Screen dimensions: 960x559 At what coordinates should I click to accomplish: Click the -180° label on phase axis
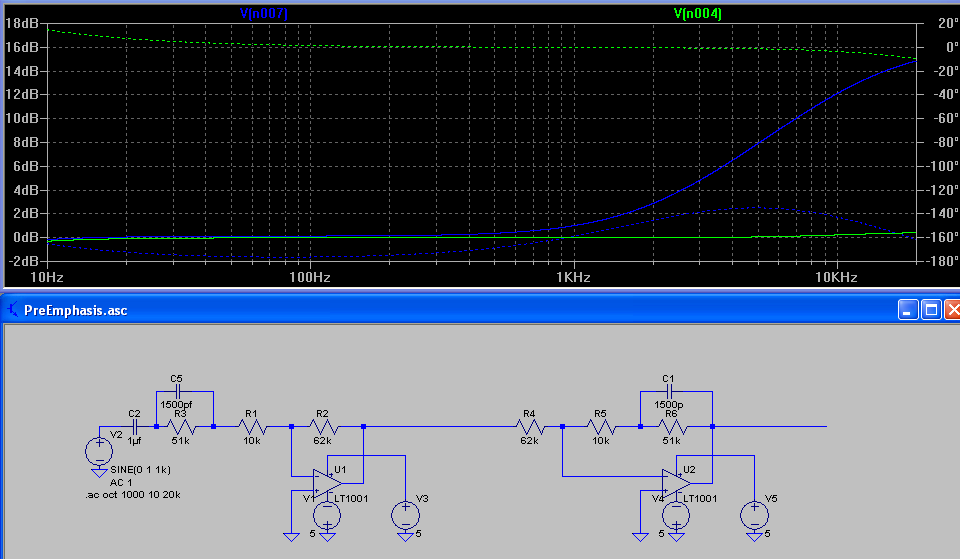(942, 261)
